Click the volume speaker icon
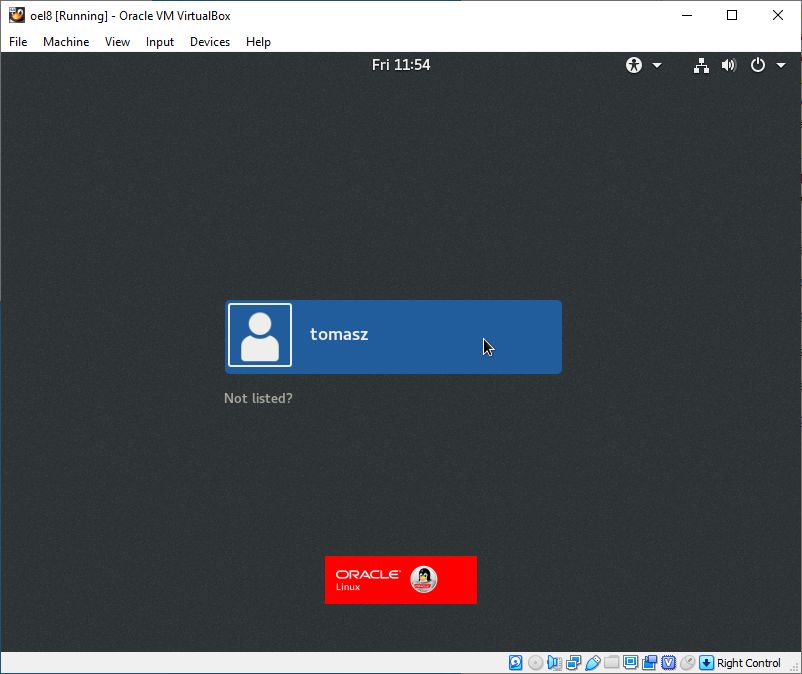802x674 pixels. click(729, 65)
